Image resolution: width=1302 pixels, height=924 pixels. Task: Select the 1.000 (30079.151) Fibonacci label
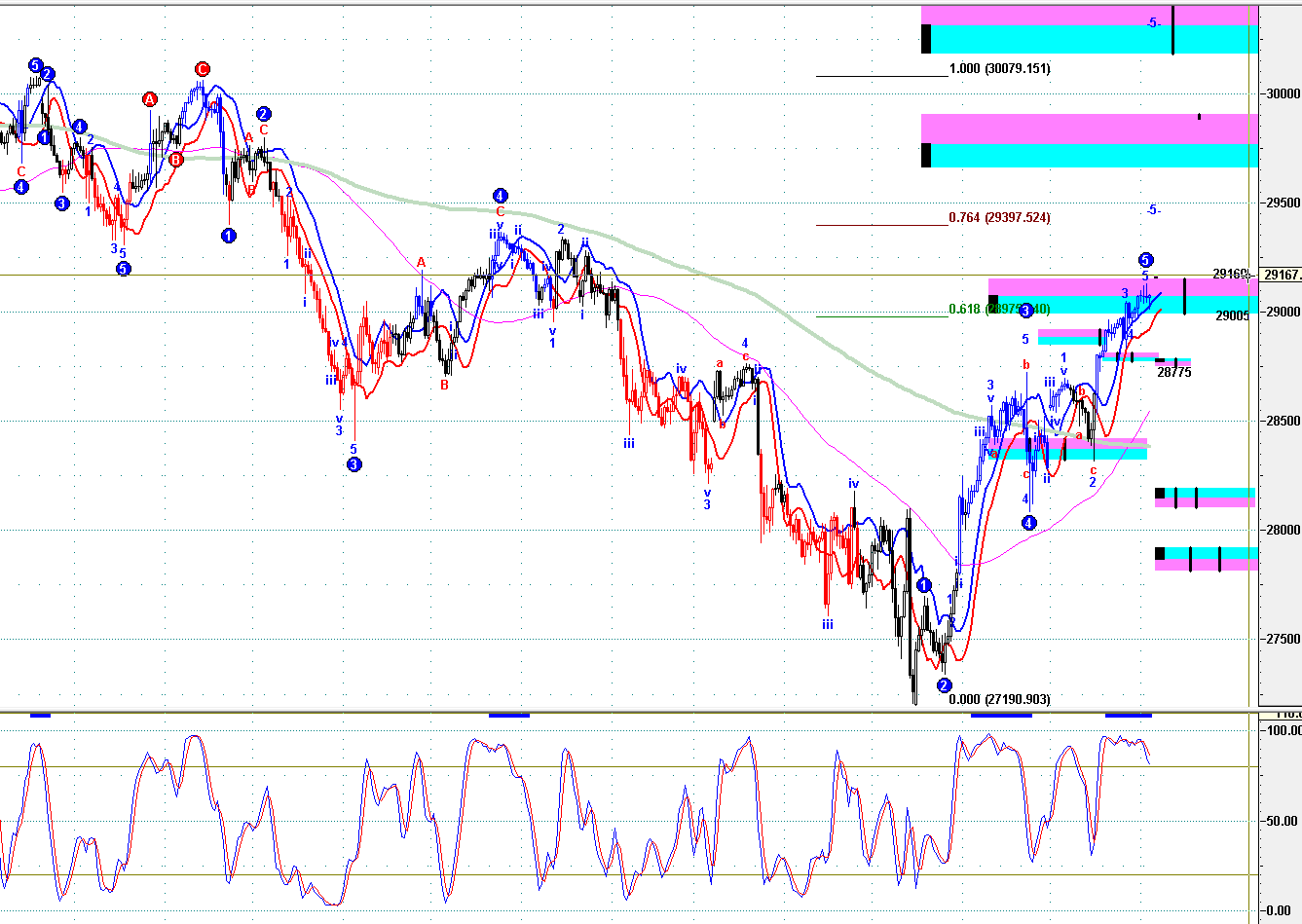click(999, 69)
